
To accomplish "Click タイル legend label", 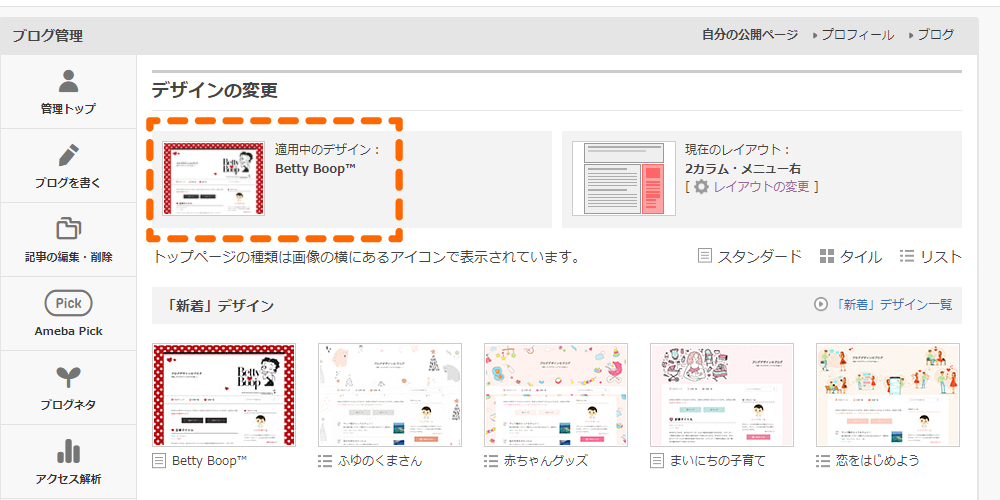I will click(861, 256).
